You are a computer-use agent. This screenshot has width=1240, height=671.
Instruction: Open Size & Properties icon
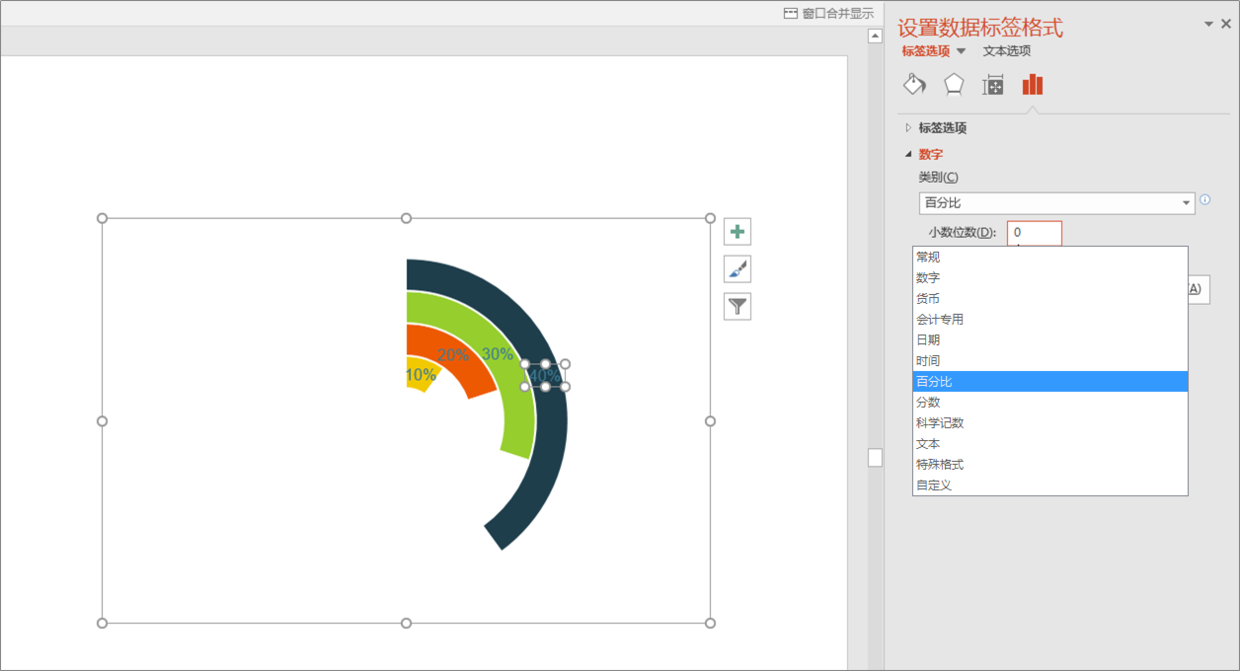(x=993, y=85)
